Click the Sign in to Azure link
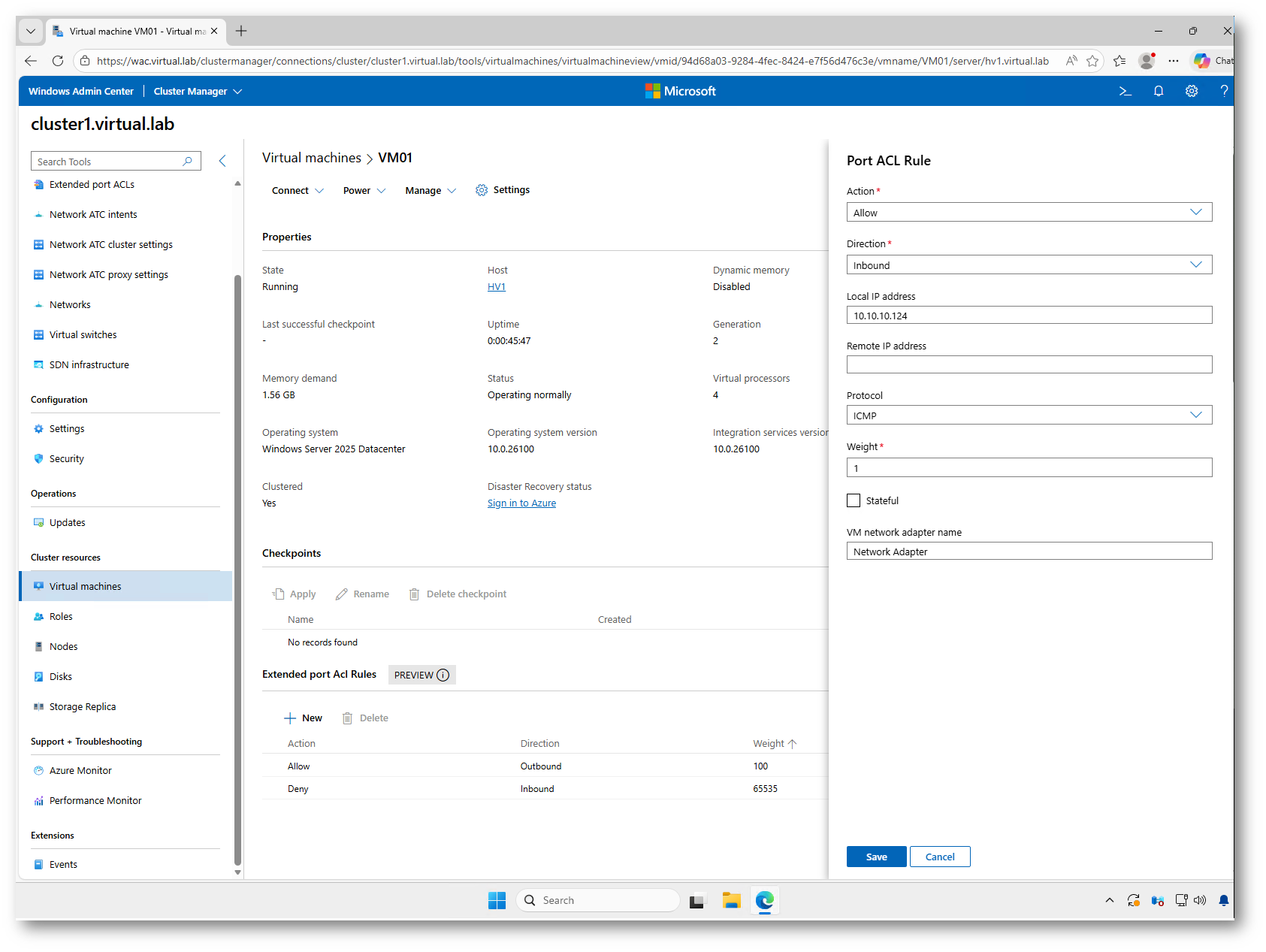This screenshot has width=1266, height=952. [x=521, y=503]
